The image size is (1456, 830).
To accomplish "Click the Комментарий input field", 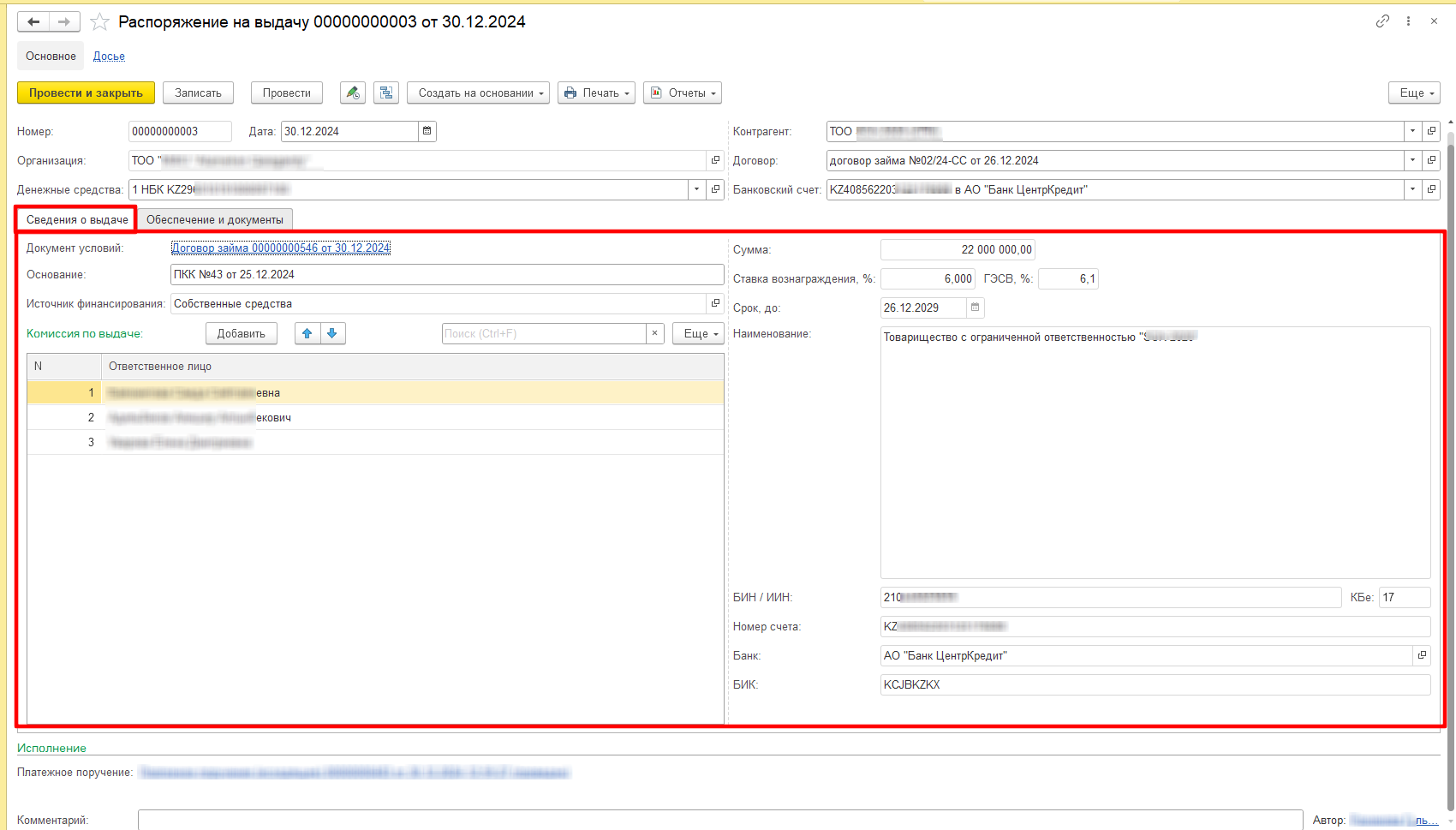I will click(x=720, y=820).
